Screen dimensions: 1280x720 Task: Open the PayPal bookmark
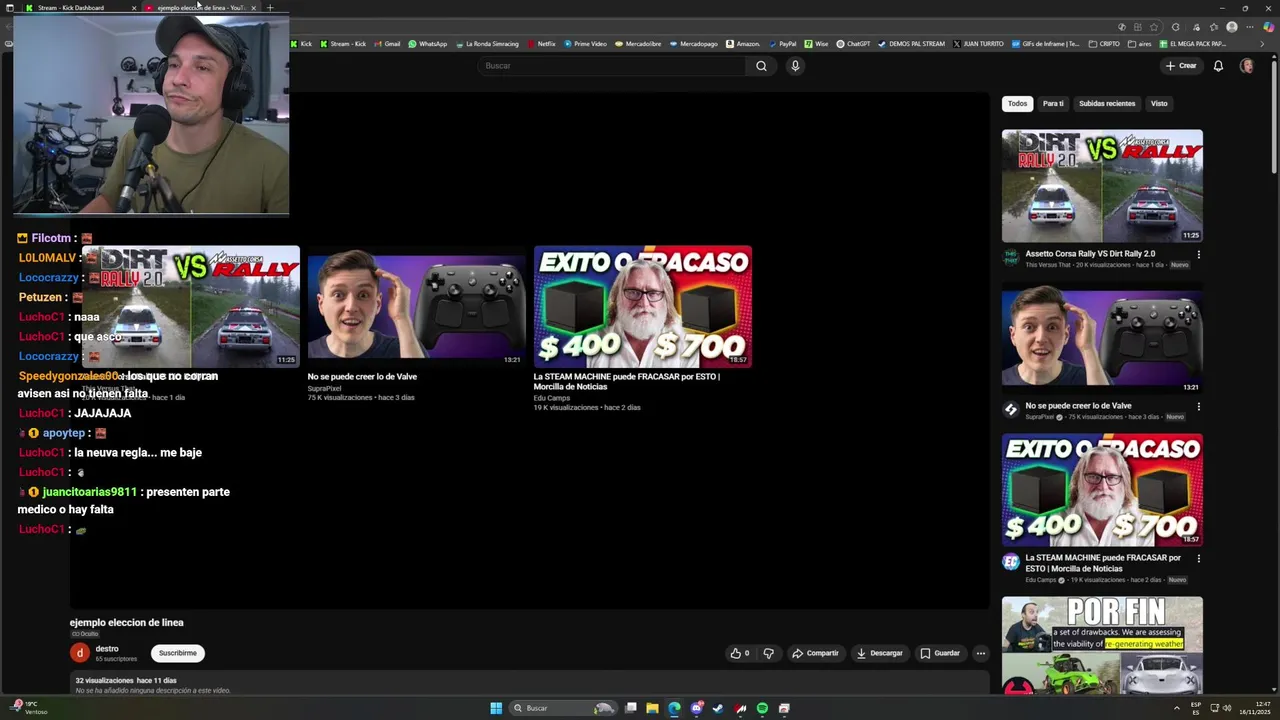click(782, 44)
